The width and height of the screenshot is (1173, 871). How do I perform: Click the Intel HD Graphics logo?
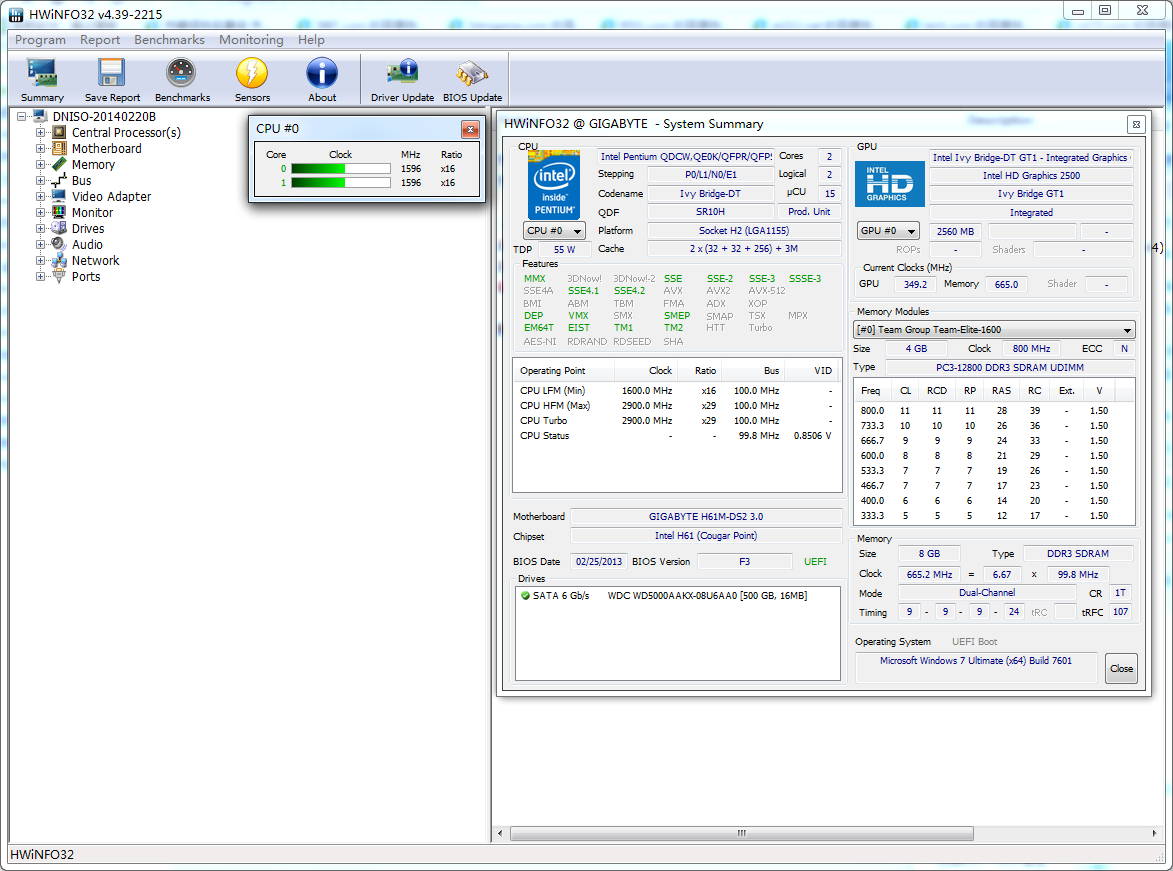pyautogui.click(x=889, y=184)
